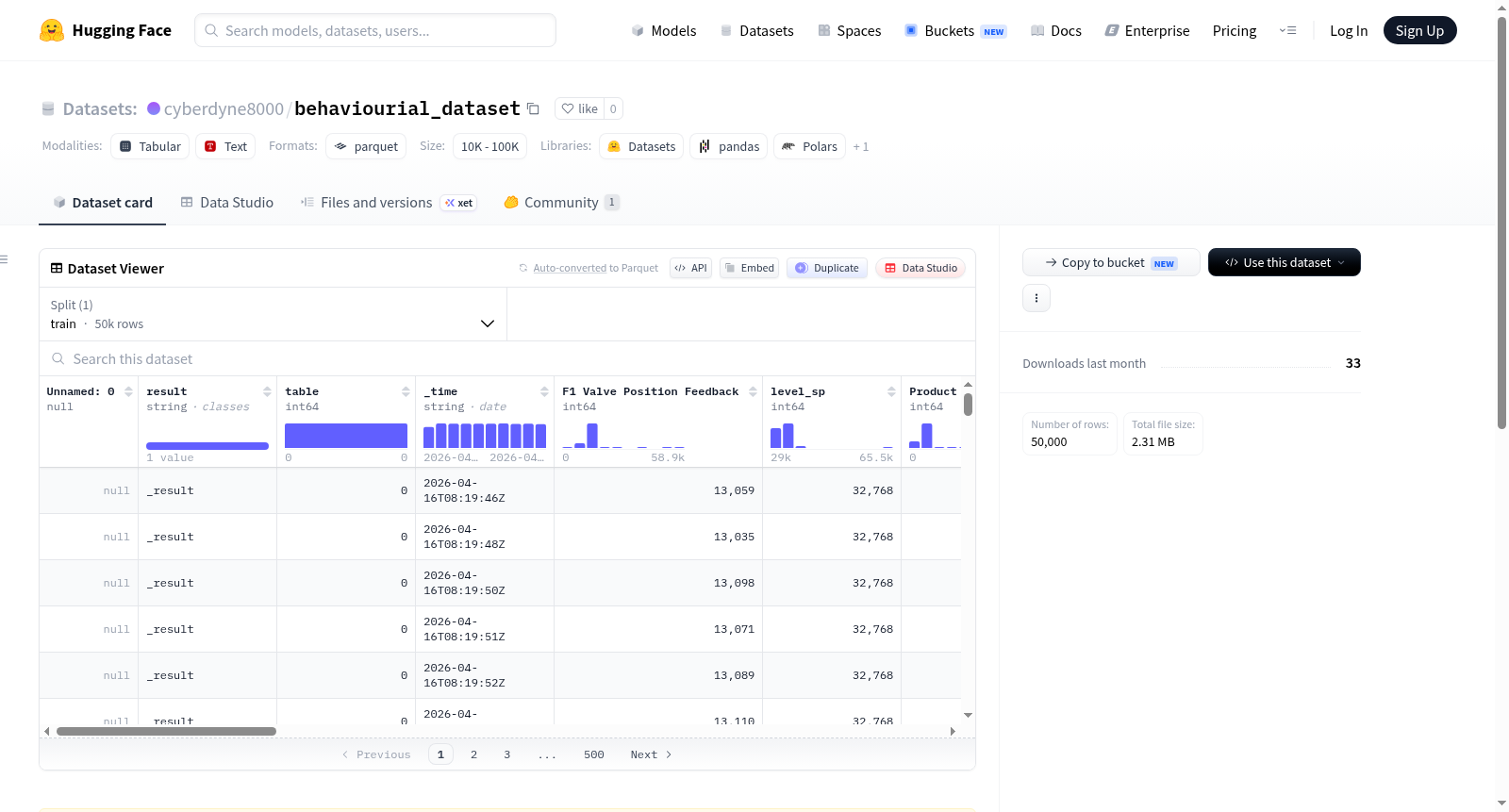The height and width of the screenshot is (812, 1509).
Task: Open Enterprise in the top navigation
Action: (1147, 30)
